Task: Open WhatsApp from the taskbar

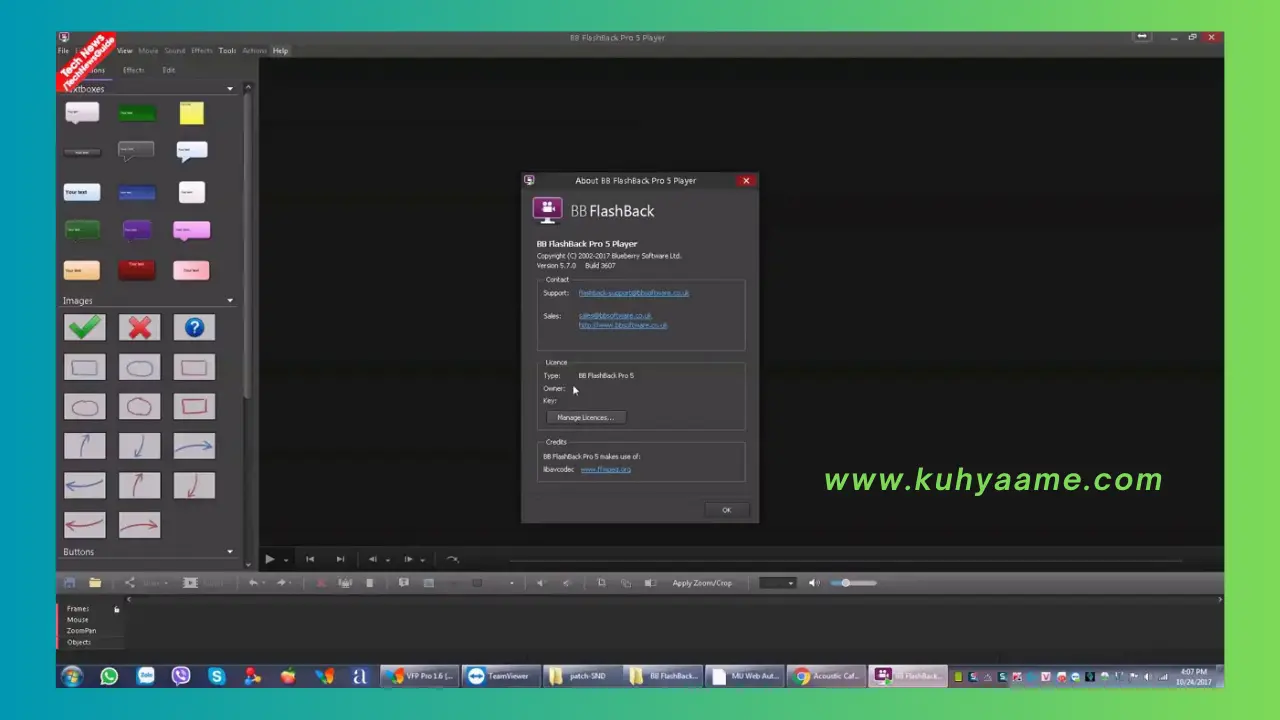Action: pyautogui.click(x=109, y=676)
